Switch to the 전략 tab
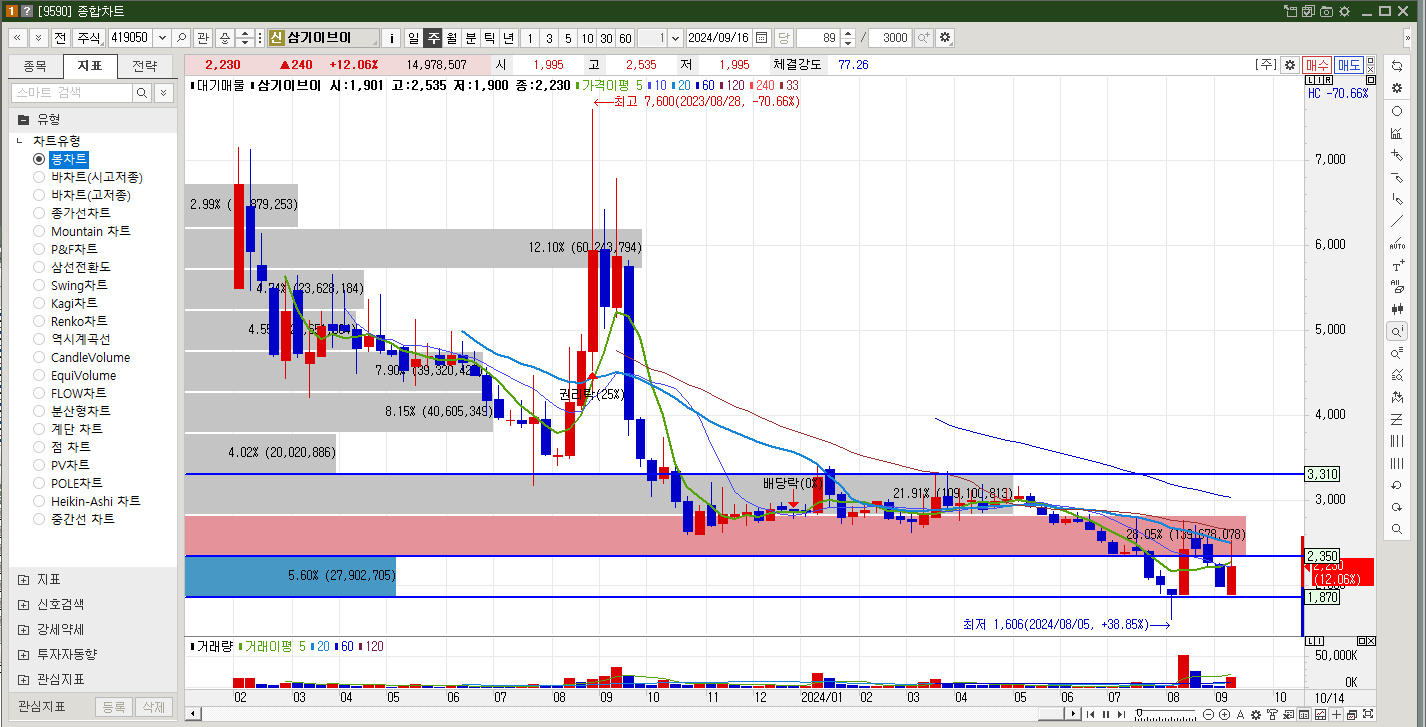The image size is (1426, 727). (144, 66)
